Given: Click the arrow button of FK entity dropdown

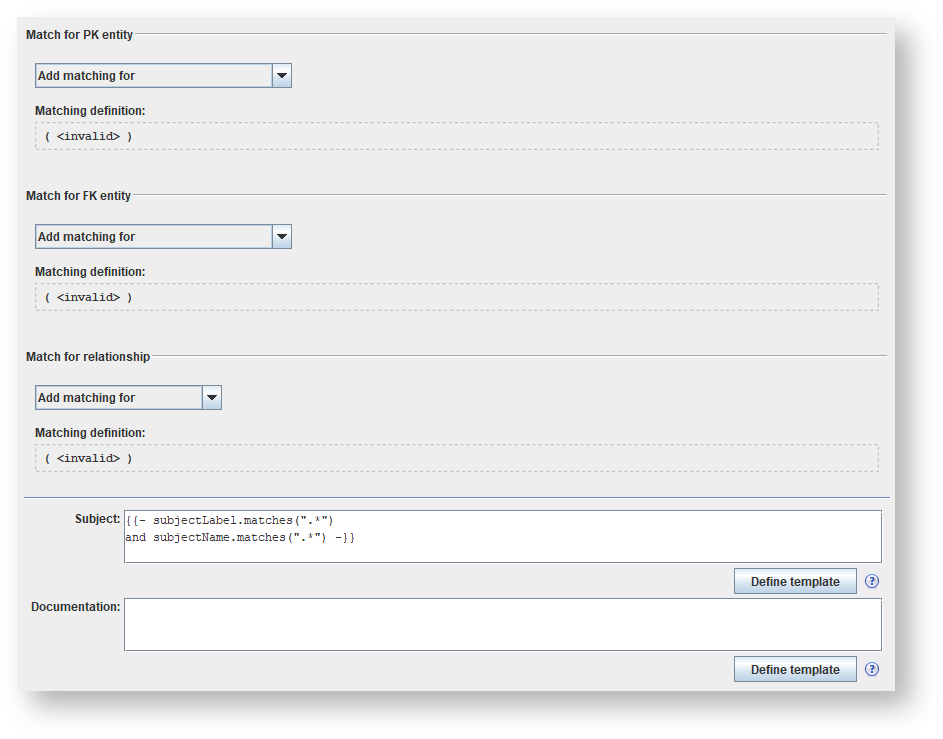Looking at the screenshot, I should (282, 237).
